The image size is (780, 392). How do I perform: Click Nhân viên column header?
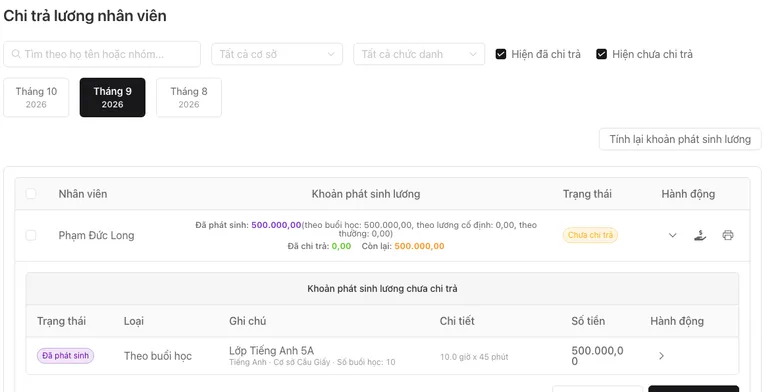point(83,194)
